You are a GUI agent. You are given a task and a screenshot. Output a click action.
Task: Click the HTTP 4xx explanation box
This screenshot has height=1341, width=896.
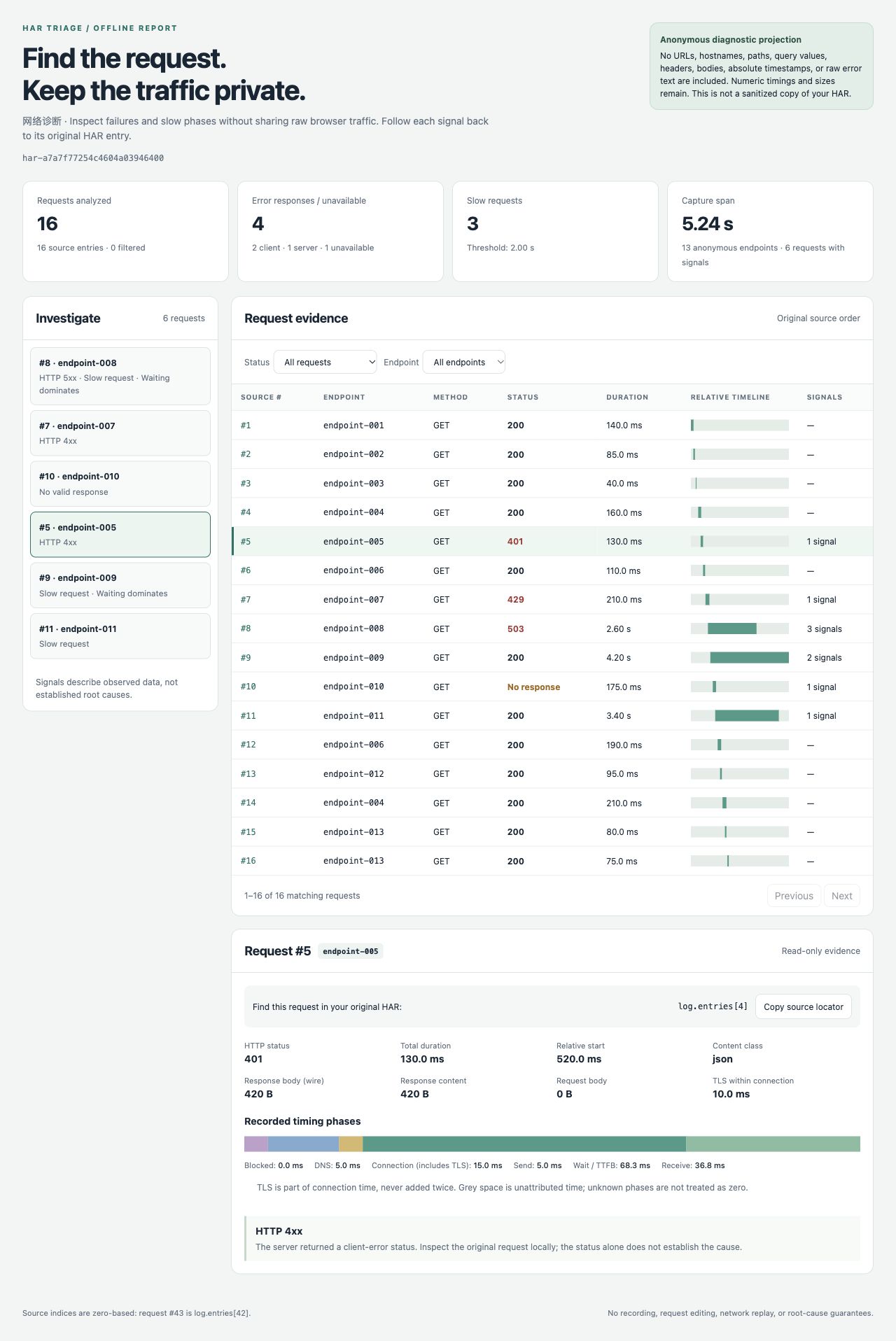click(552, 1239)
